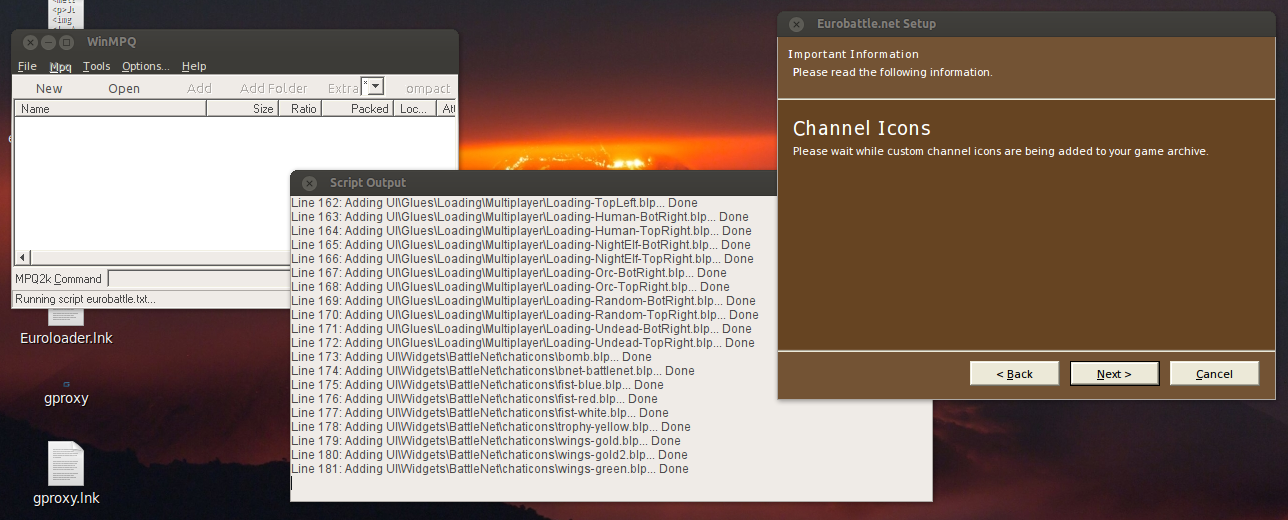Select output line 163 Loading-Human-BotRight.blp
The image size is (1288, 520).
pos(520,217)
